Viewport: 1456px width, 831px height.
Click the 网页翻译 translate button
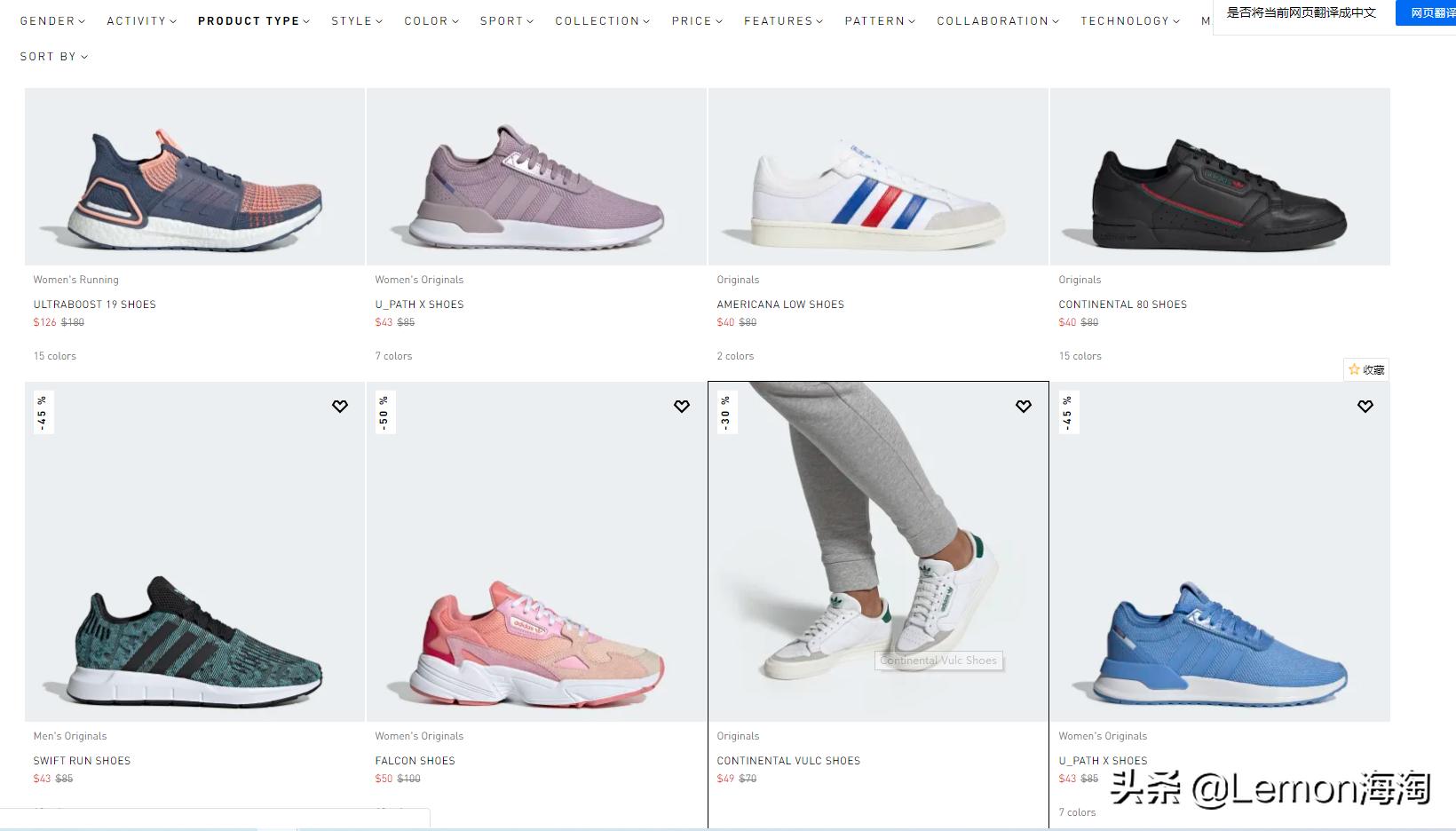[x=1429, y=12]
